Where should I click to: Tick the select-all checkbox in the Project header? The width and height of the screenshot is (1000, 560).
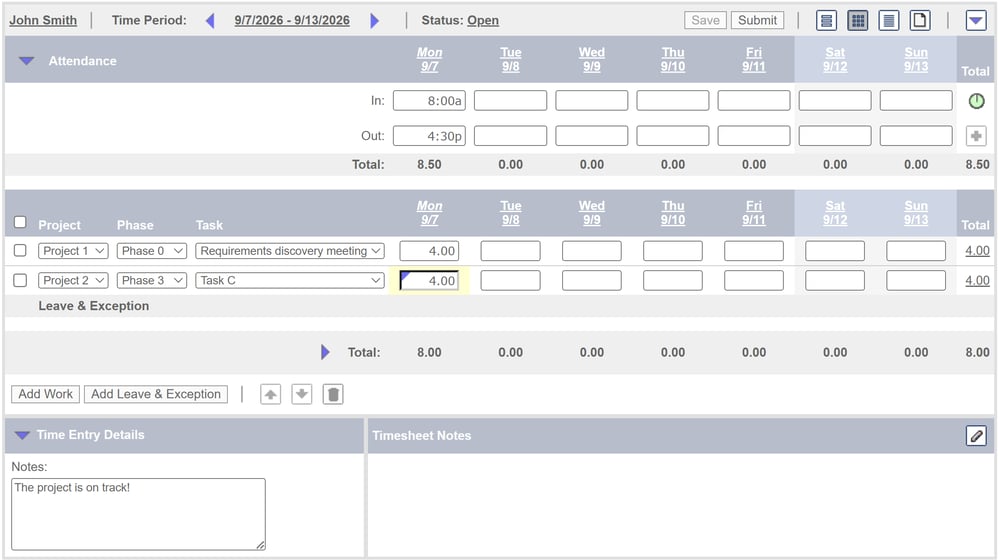coord(20,222)
